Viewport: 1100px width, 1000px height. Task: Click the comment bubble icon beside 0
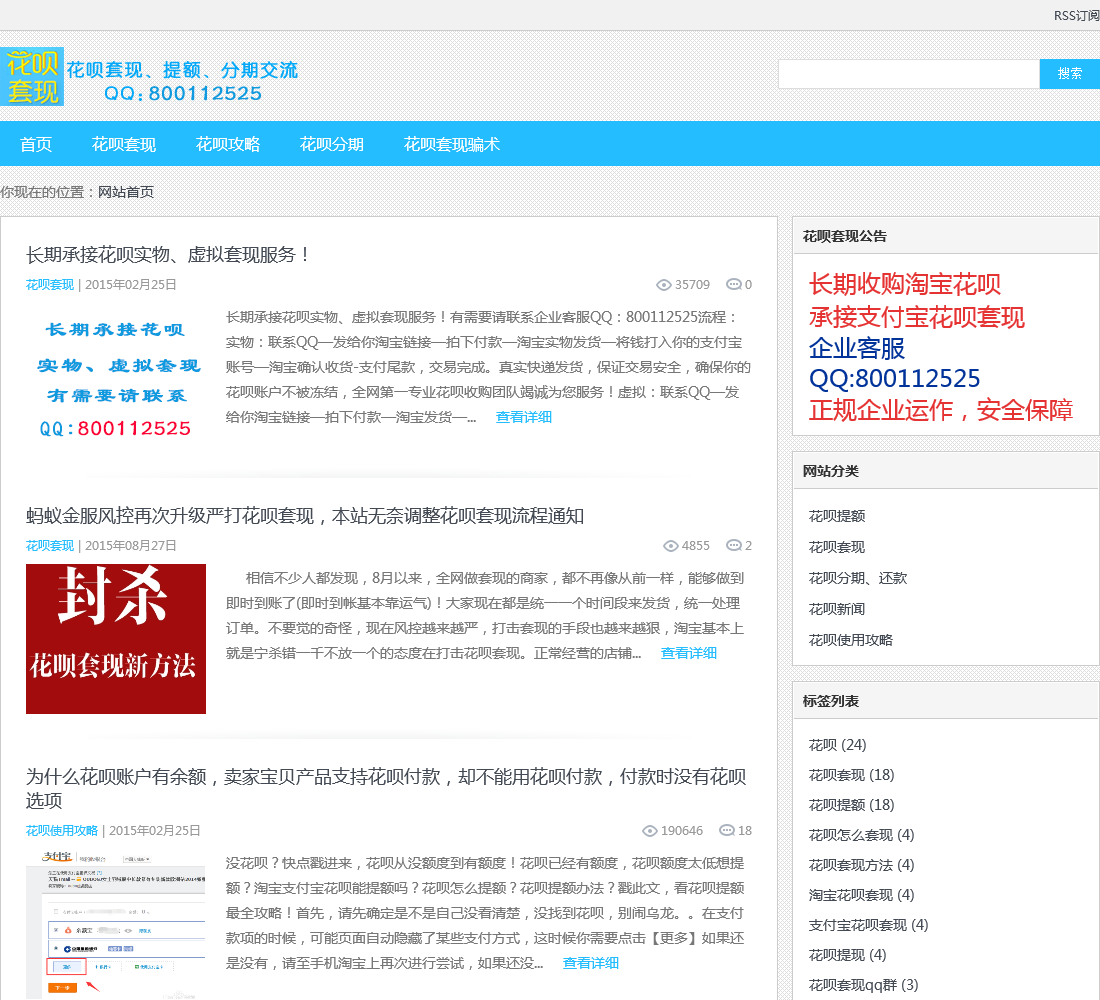click(x=734, y=284)
